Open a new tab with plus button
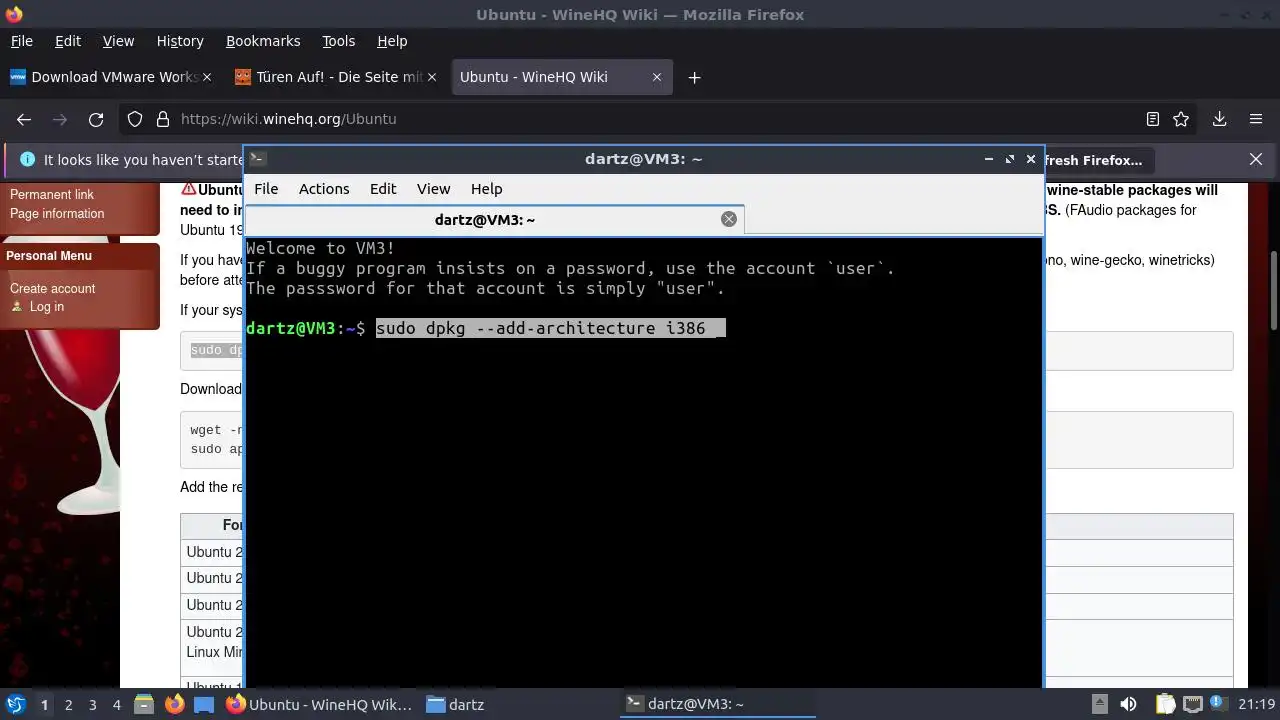1280x720 pixels. pyautogui.click(x=694, y=77)
